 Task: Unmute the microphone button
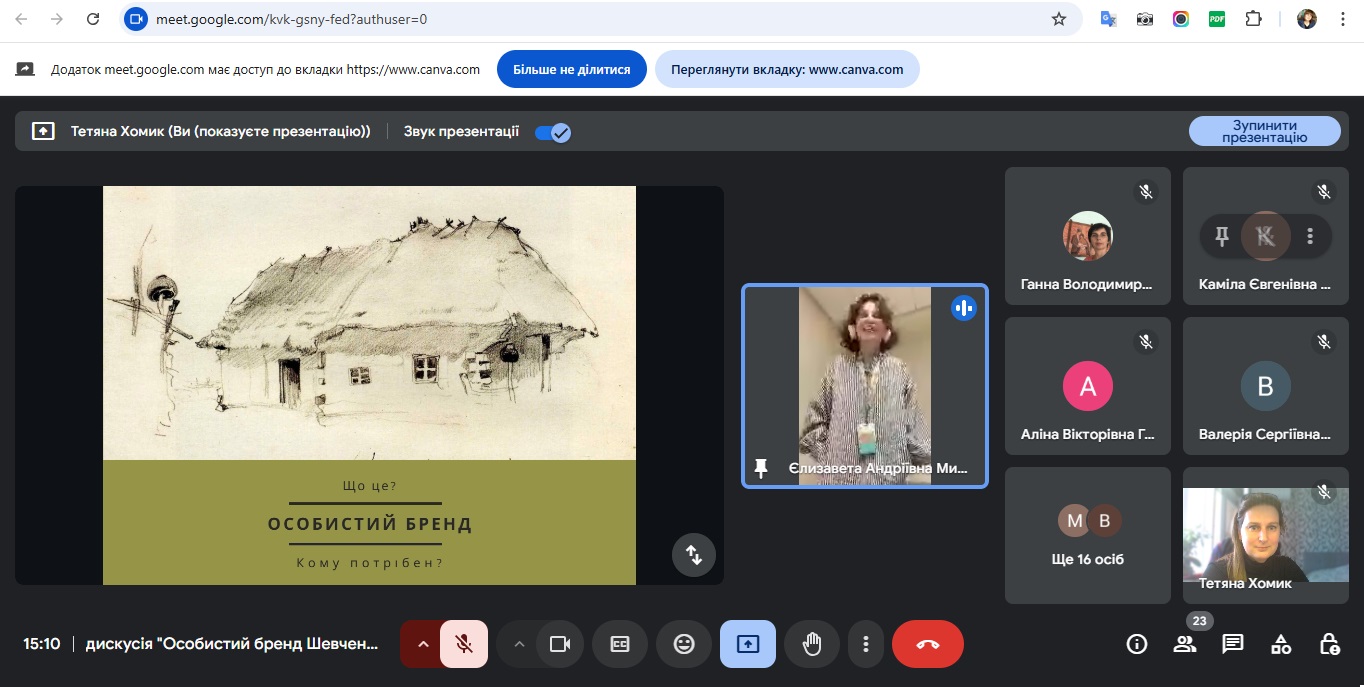[x=464, y=644]
